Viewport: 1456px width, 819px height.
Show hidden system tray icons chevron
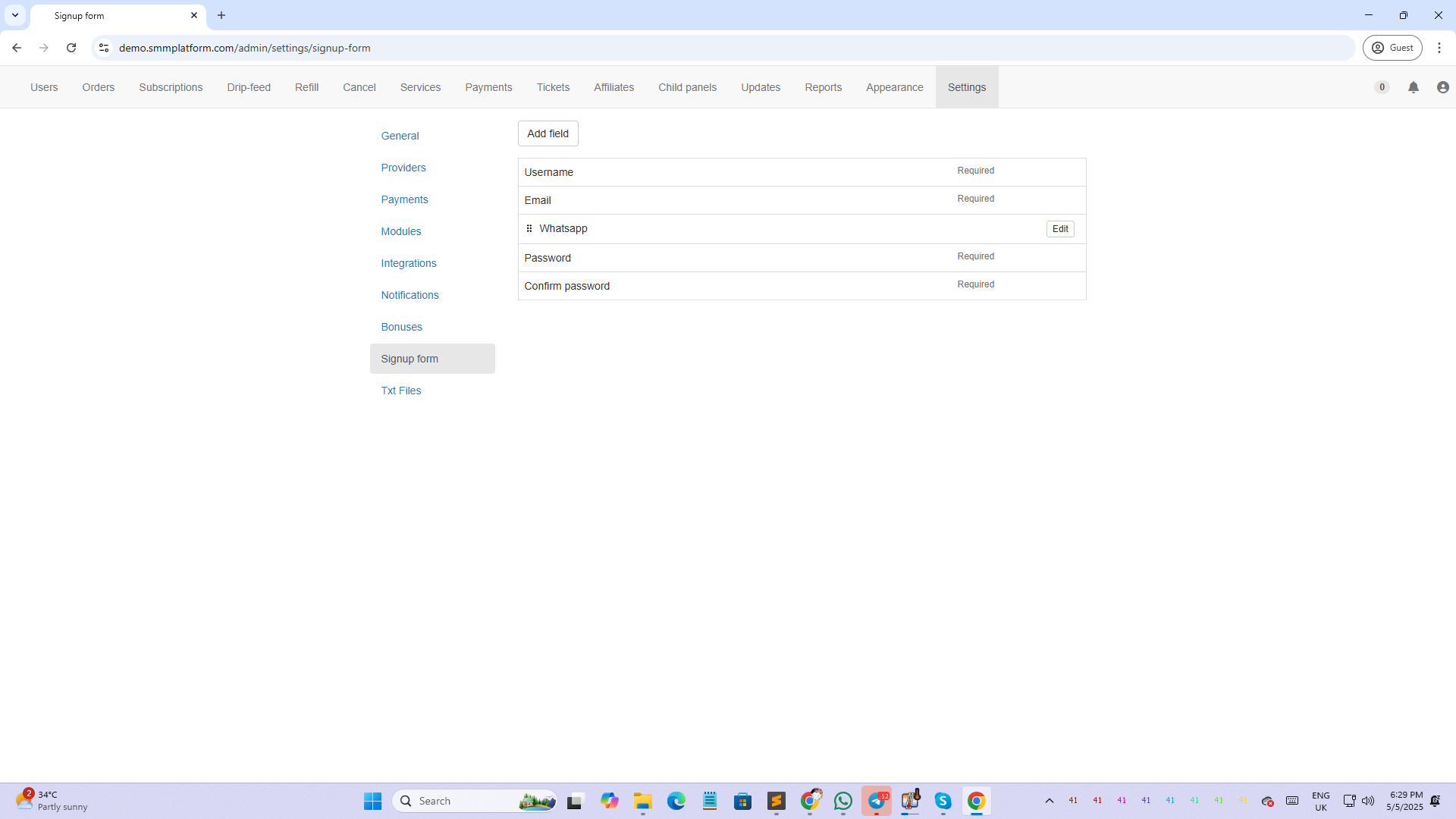[x=1049, y=801]
